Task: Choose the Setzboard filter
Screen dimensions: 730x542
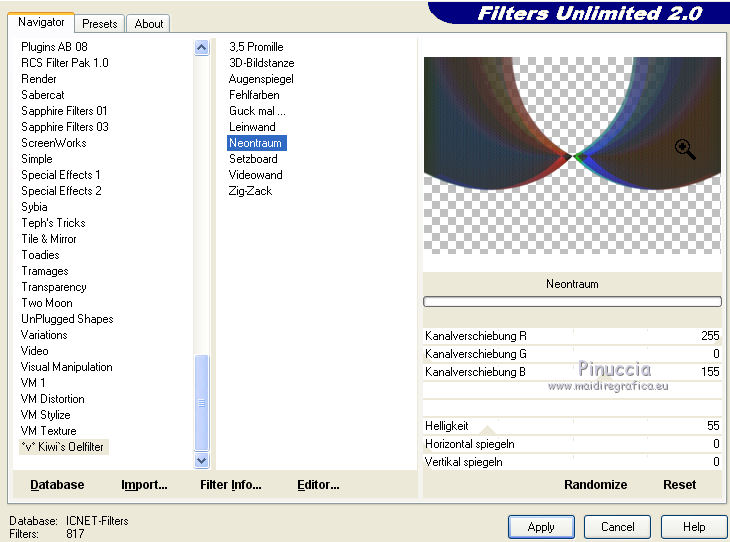Action: point(253,159)
